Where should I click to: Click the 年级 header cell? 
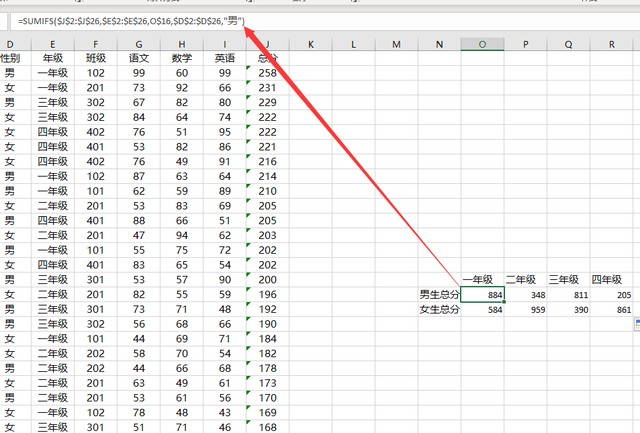53,58
